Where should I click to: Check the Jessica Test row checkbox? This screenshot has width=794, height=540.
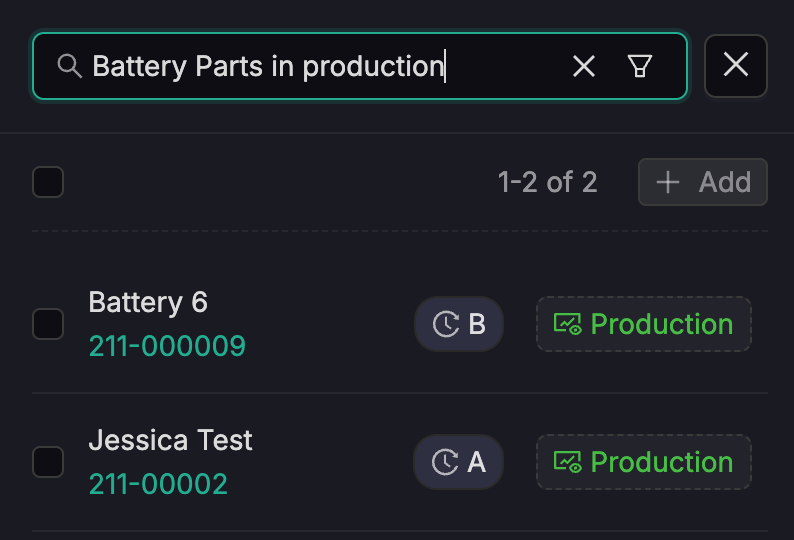point(48,462)
